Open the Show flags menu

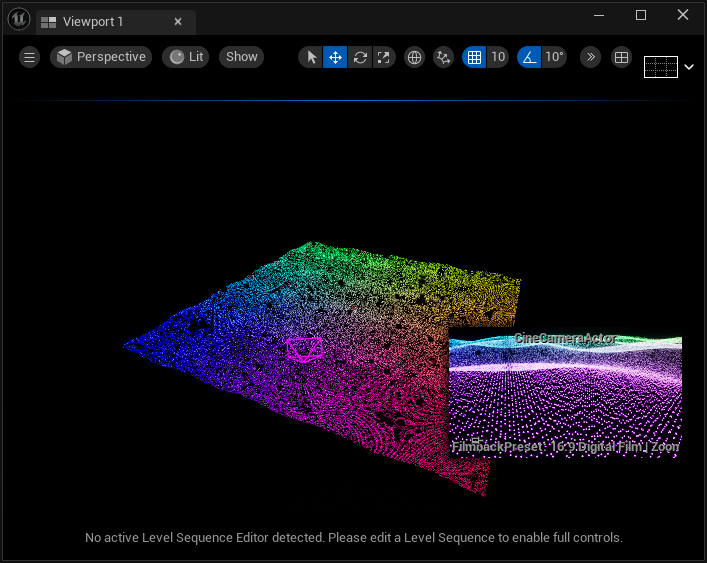coord(242,57)
